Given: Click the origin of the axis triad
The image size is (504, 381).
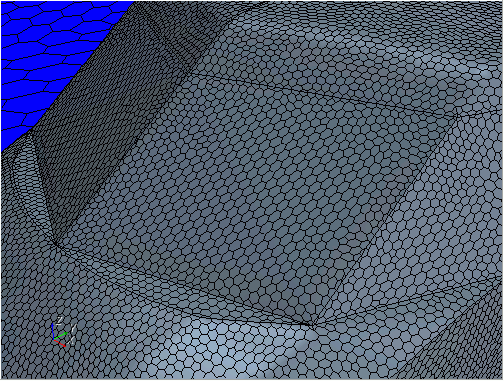Looking at the screenshot, I should [x=54, y=340].
